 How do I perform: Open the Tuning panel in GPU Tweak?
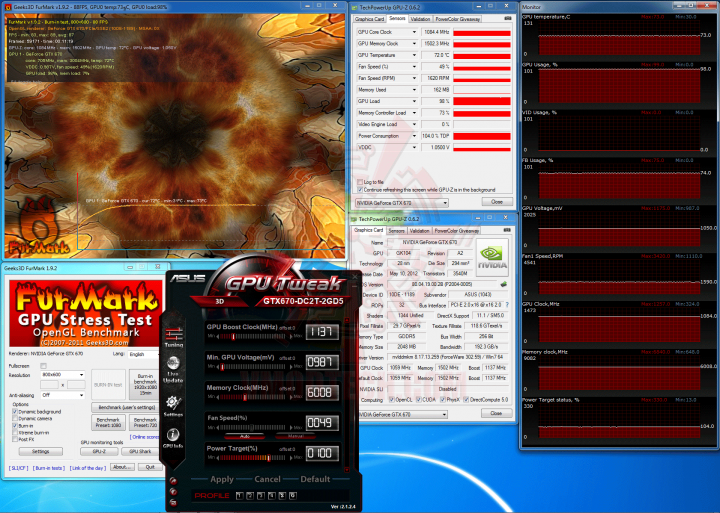pos(173,337)
